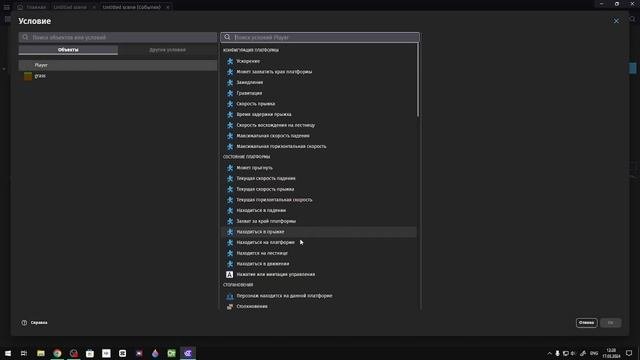Select the grass object row
Screen dimensions: 640x360
click(x=118, y=76)
